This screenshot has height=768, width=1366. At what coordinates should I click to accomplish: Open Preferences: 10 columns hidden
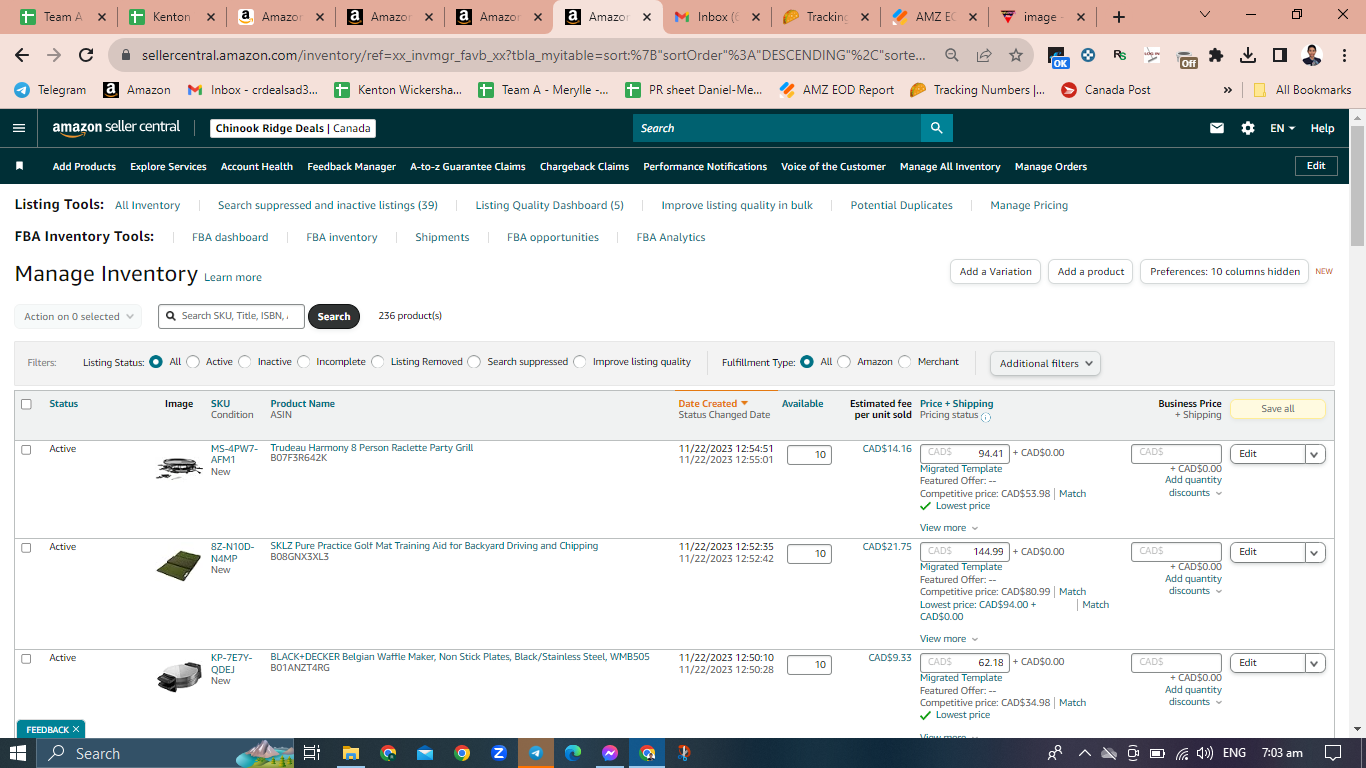click(x=1225, y=272)
